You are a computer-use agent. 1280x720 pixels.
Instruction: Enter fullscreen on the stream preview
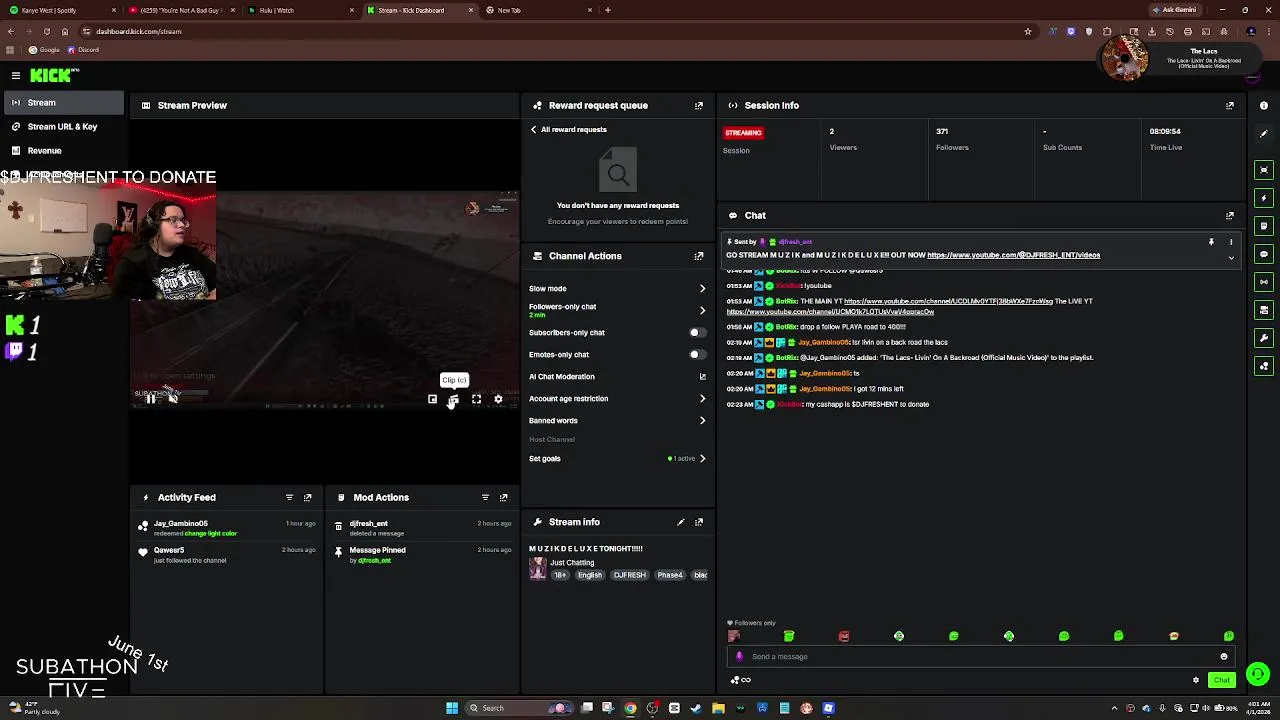click(x=476, y=399)
